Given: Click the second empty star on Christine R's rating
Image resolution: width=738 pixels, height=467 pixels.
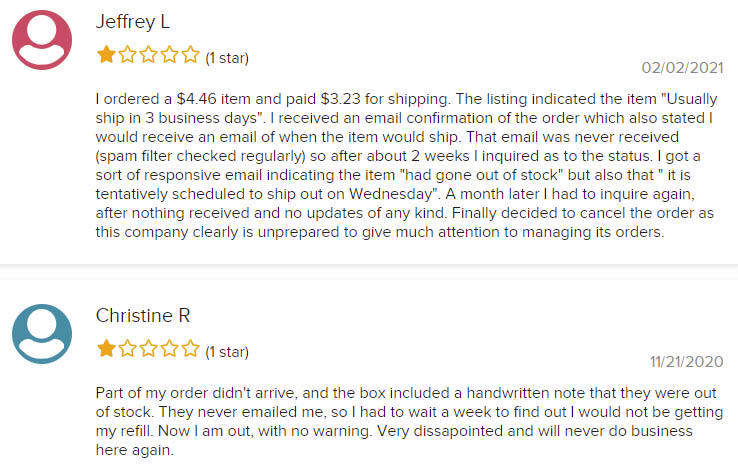Looking at the screenshot, I should [x=128, y=349].
